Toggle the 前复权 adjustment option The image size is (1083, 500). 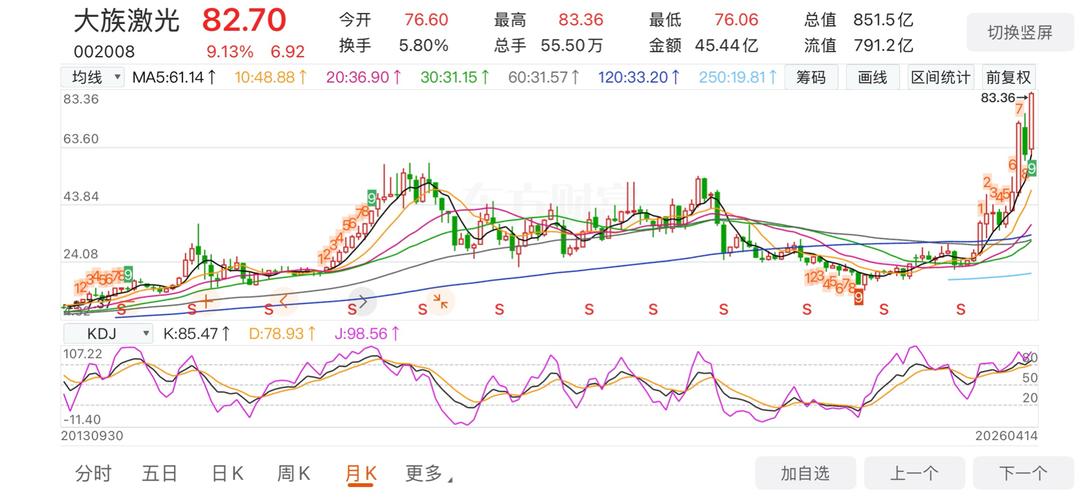[1008, 77]
